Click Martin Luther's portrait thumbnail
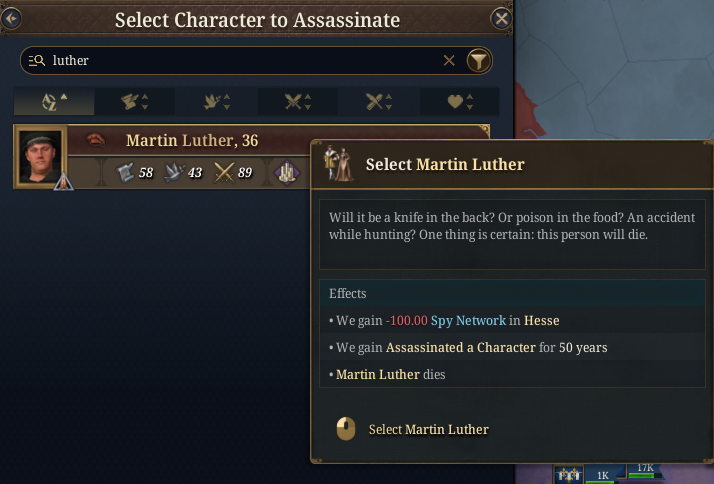The image size is (714, 484). [x=41, y=156]
